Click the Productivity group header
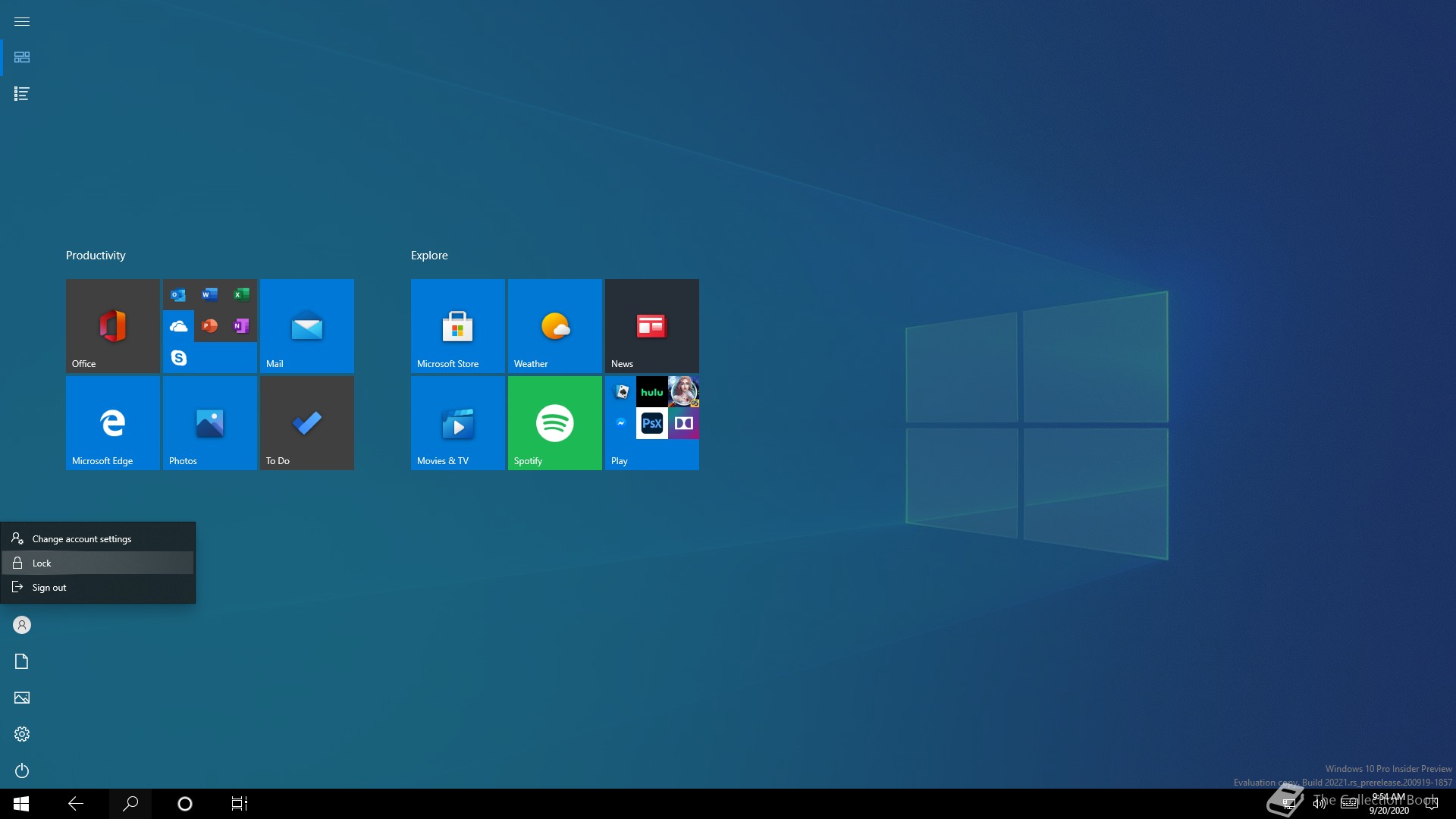1456x819 pixels. click(96, 256)
